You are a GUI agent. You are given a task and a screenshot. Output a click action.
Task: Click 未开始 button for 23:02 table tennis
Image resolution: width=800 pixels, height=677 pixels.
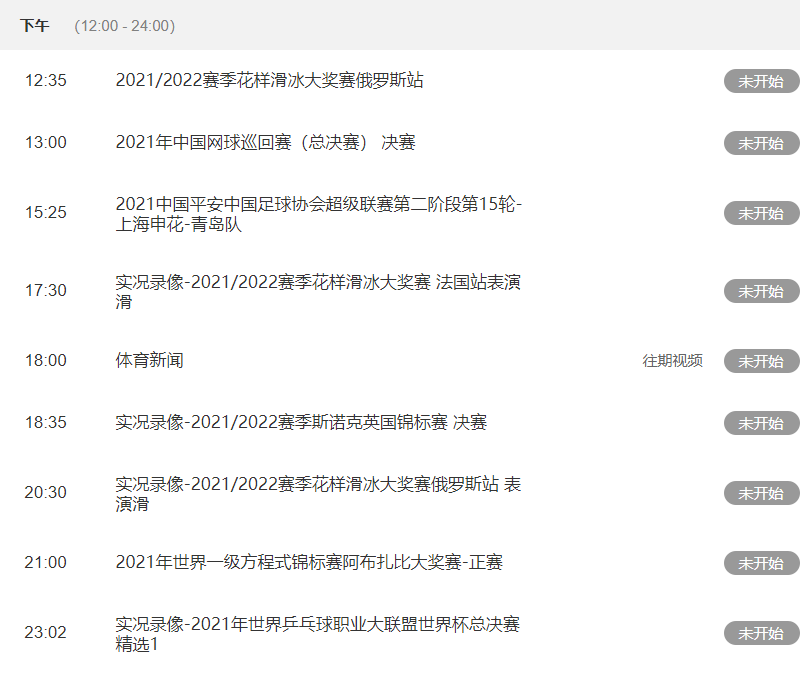click(761, 633)
